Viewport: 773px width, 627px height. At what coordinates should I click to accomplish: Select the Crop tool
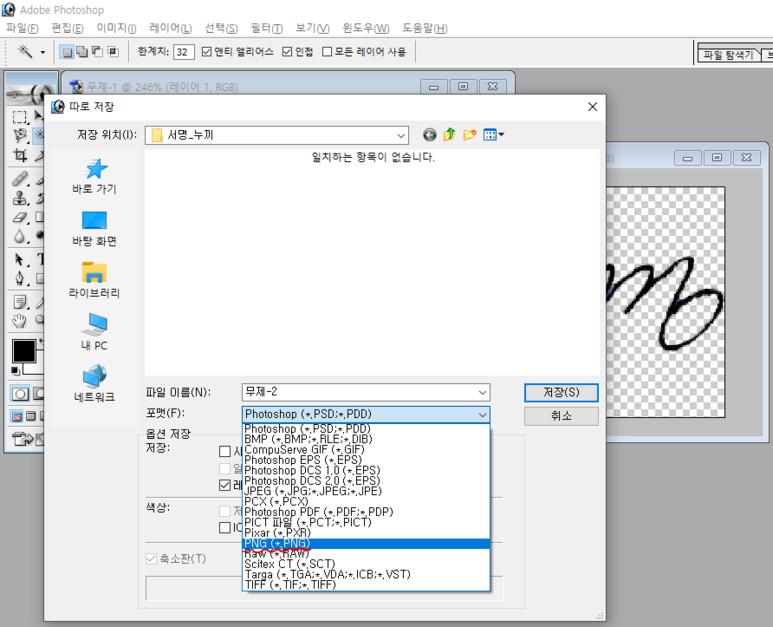(20, 156)
